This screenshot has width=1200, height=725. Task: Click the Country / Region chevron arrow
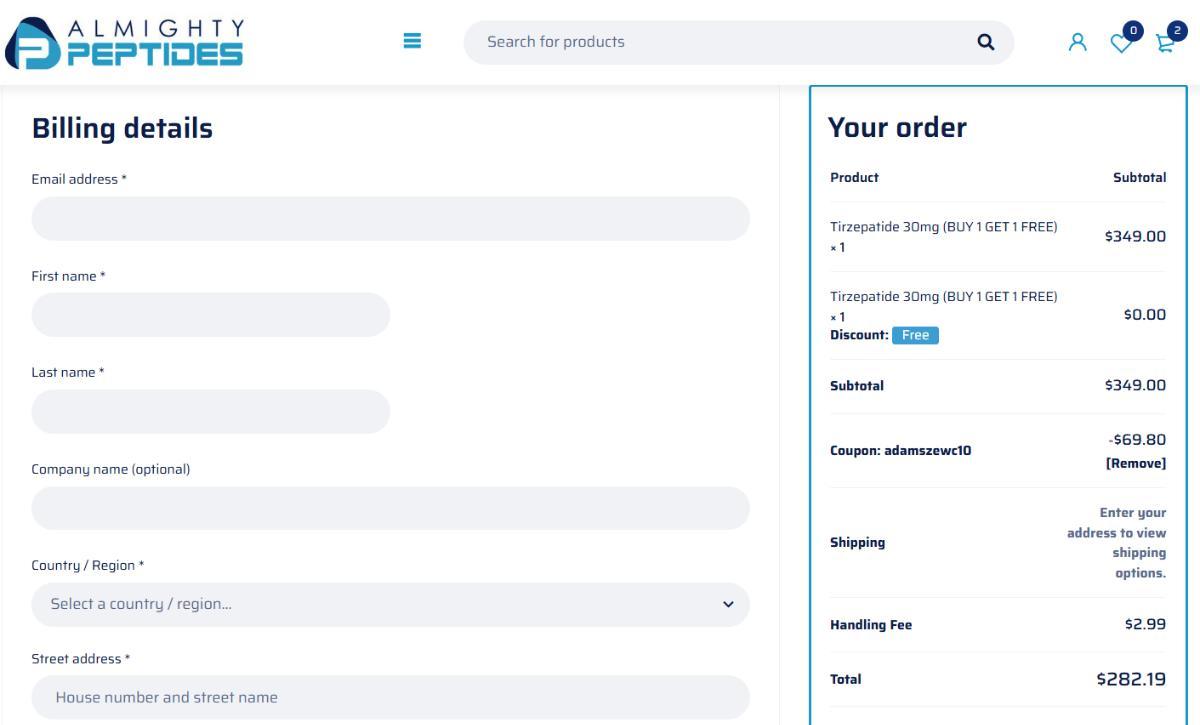[x=728, y=605]
